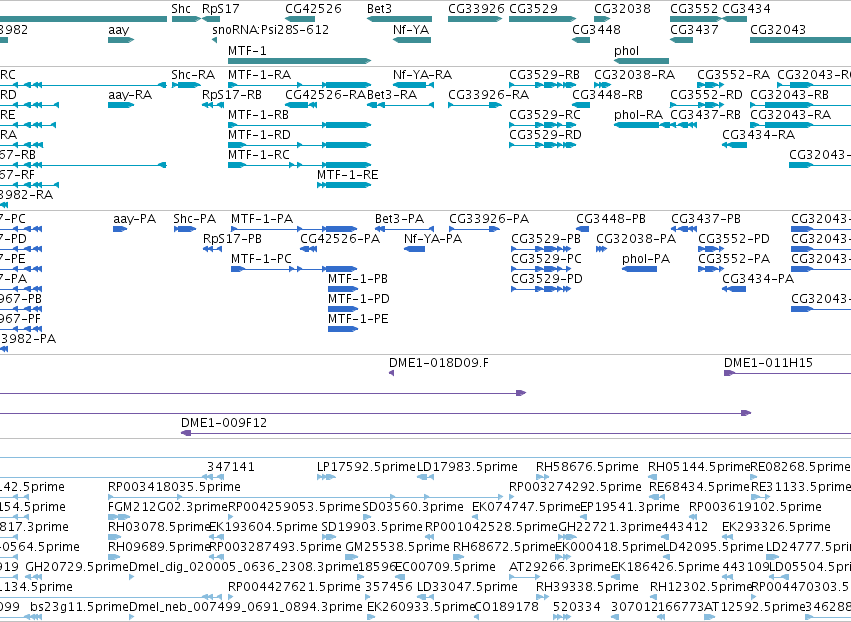The height and width of the screenshot is (622, 851).
Task: Click the Nf-YA-PA protein bar
Action: pyautogui.click(x=415, y=249)
